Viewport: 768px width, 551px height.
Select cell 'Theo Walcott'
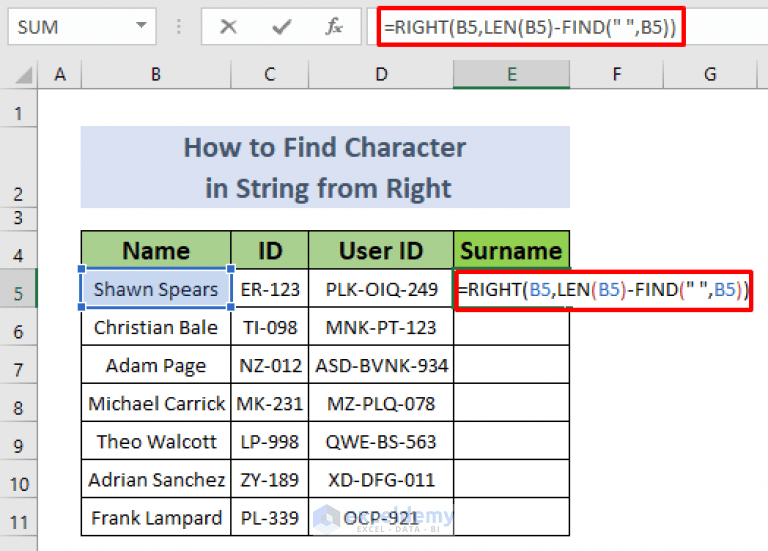(156, 441)
